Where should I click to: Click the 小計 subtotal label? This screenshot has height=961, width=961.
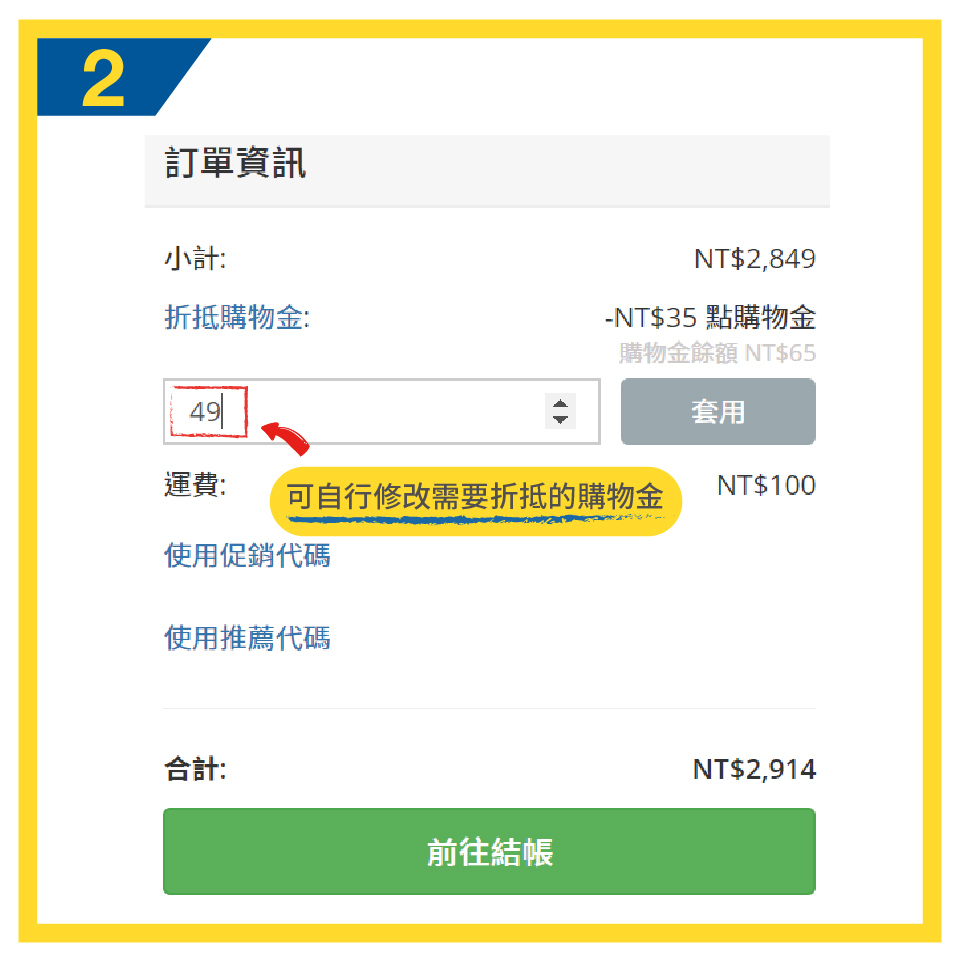coord(195,260)
